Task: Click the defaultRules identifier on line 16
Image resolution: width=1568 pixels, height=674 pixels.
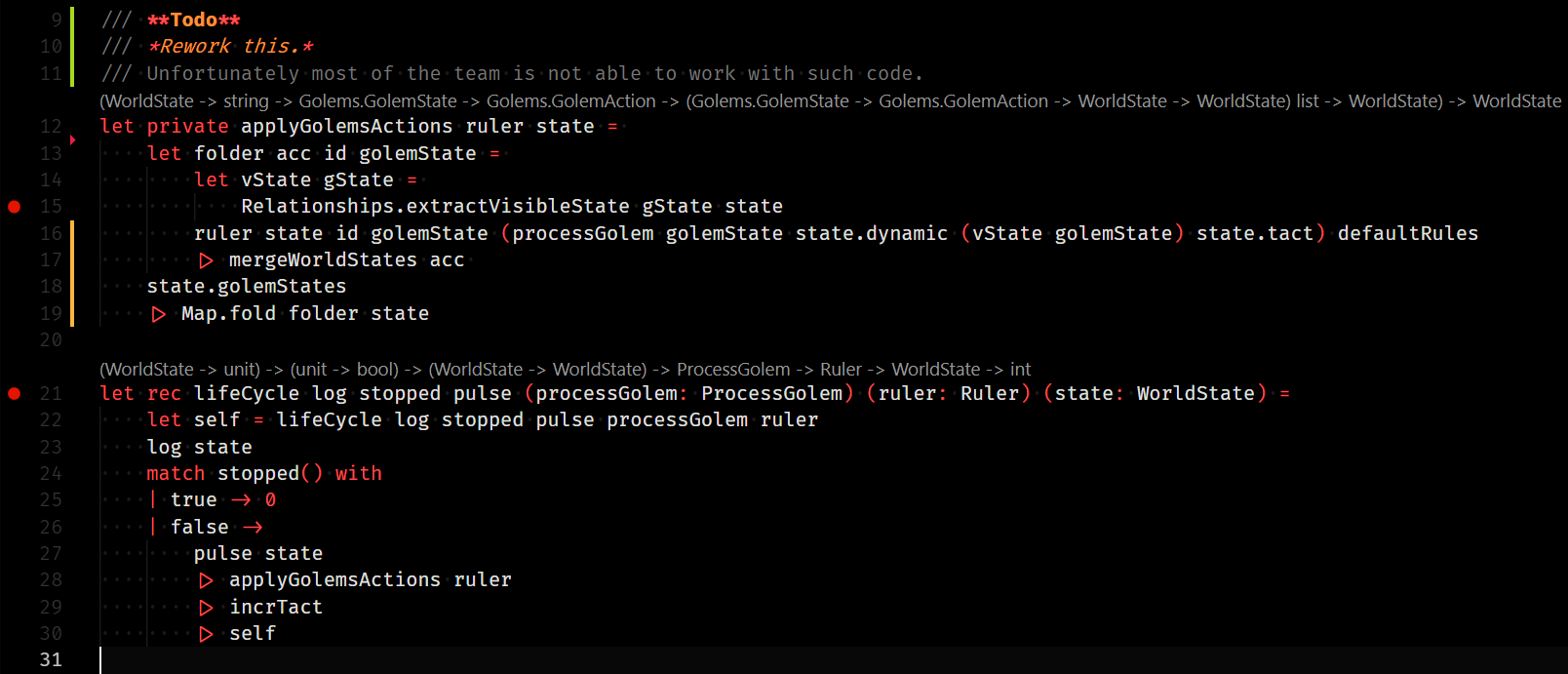Action: 1408,234
